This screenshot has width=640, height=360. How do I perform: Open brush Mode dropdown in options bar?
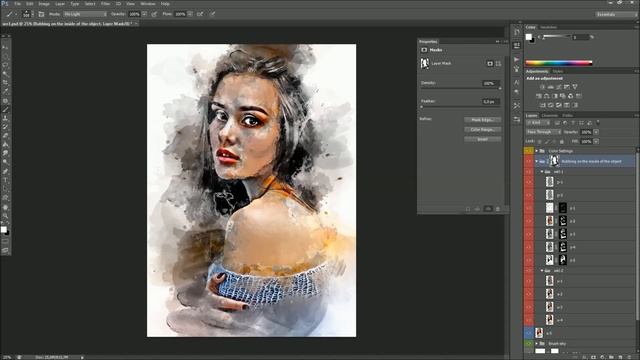pyautogui.click(x=85, y=14)
